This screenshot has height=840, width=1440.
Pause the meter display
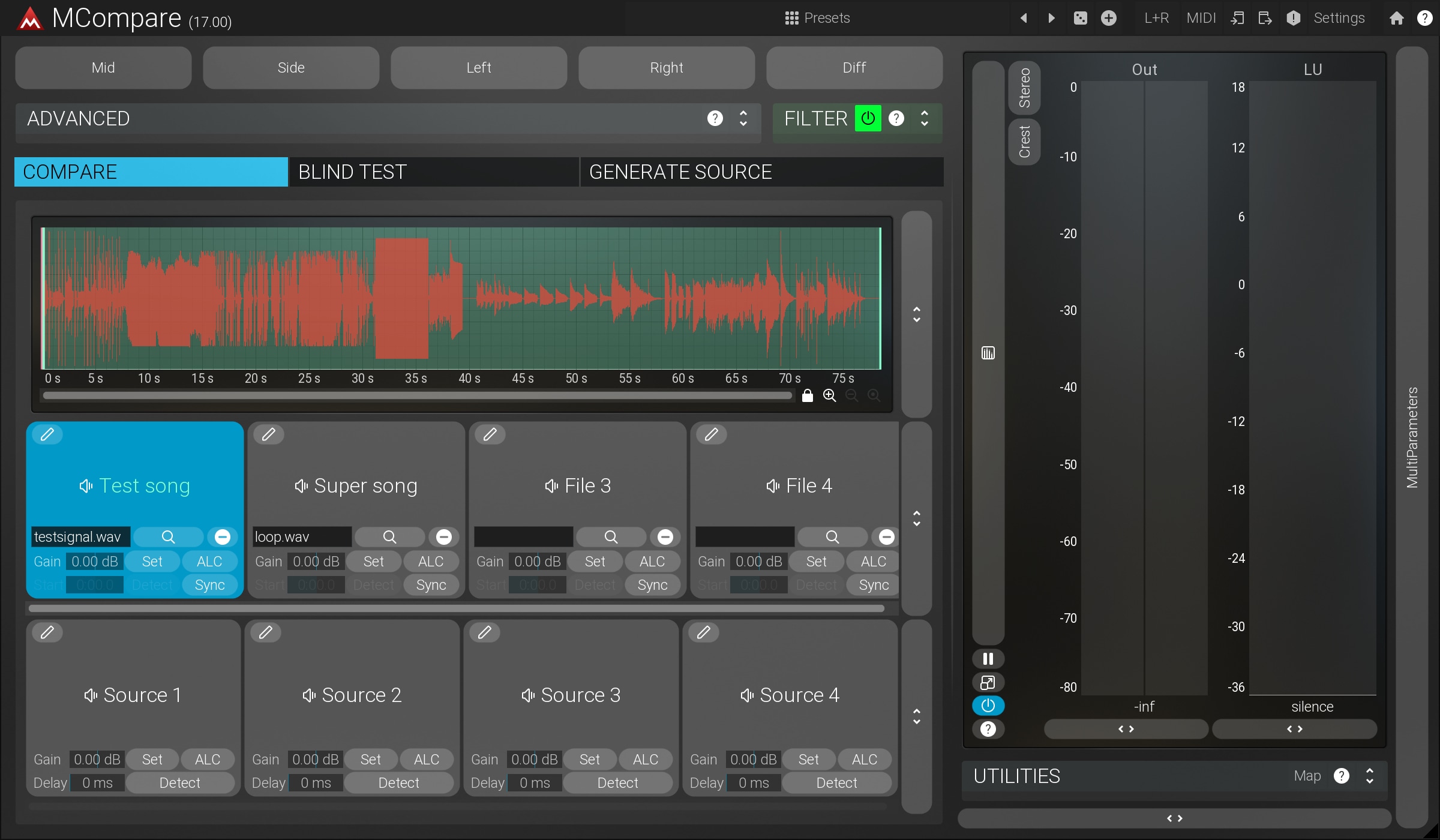(x=988, y=659)
